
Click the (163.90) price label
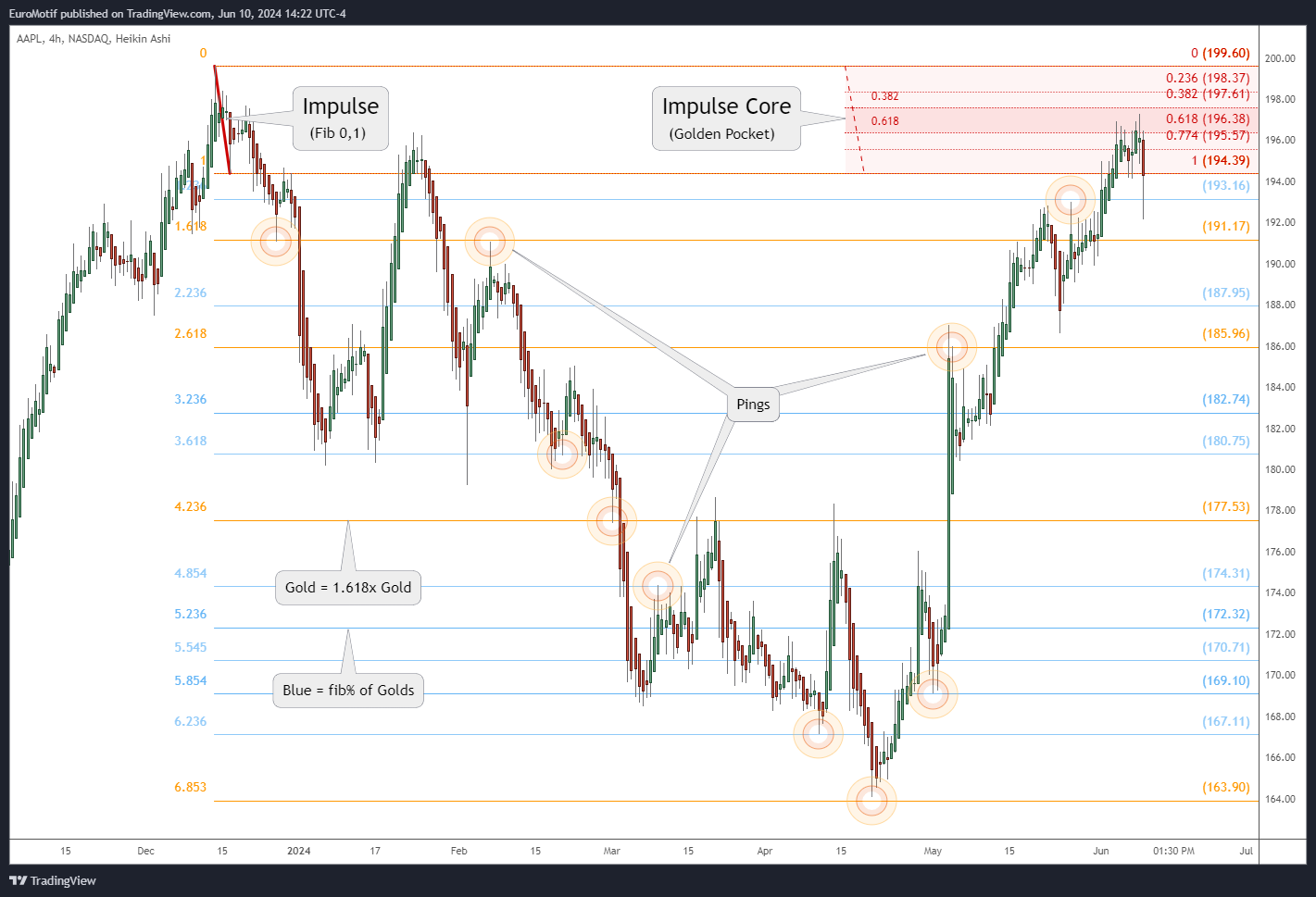[1226, 787]
